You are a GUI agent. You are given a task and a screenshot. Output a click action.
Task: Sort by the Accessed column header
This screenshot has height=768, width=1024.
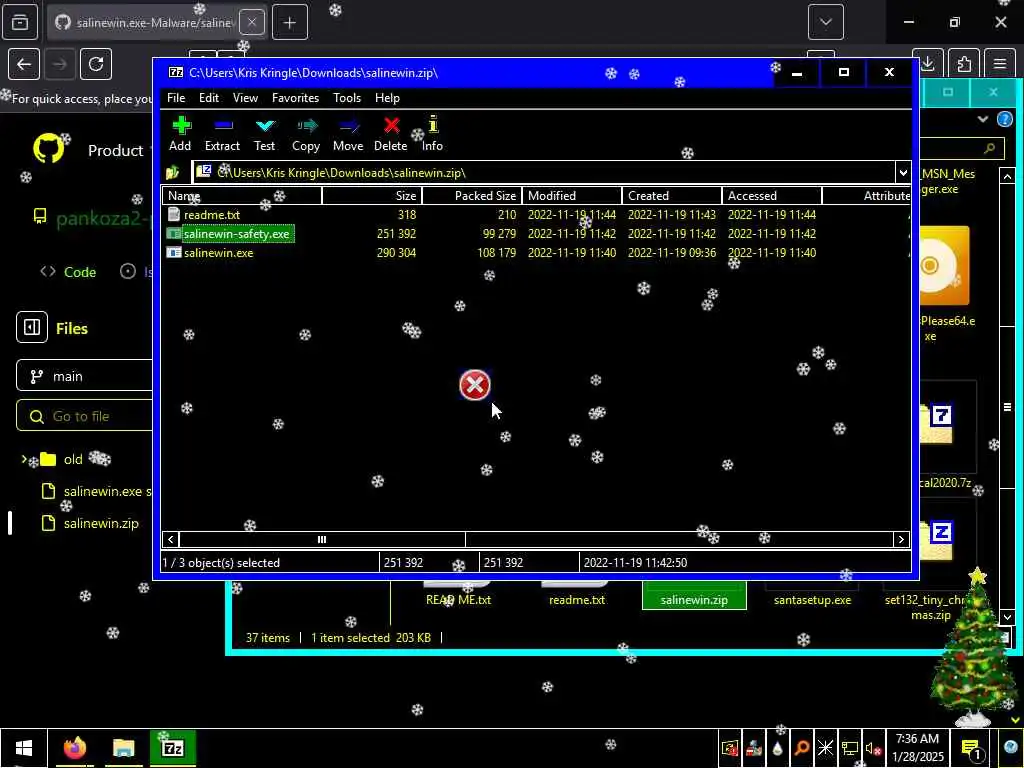click(771, 195)
